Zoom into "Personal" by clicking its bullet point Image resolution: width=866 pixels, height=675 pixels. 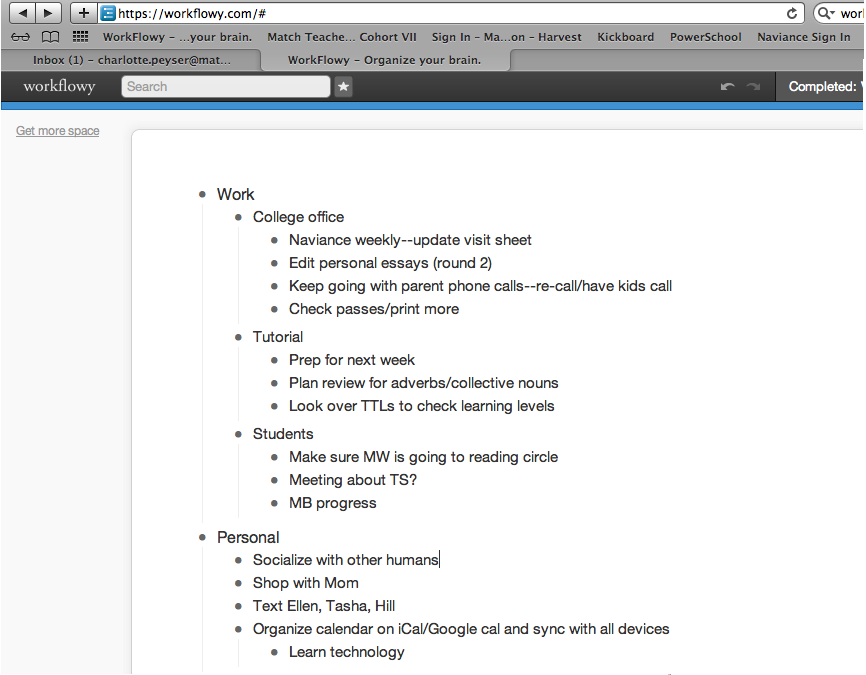[x=201, y=537]
